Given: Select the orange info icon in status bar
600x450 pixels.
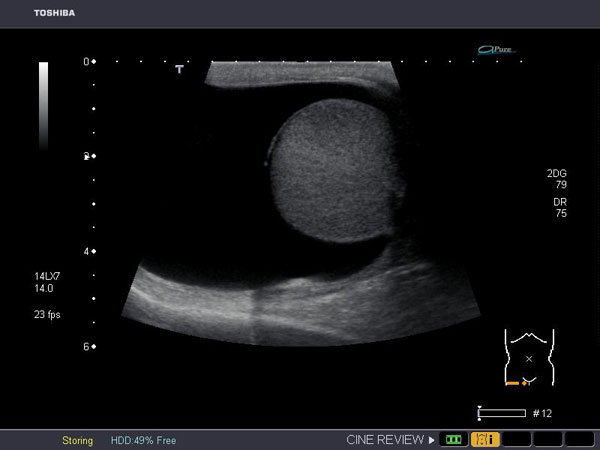Looking at the screenshot, I should pyautogui.click(x=485, y=439).
